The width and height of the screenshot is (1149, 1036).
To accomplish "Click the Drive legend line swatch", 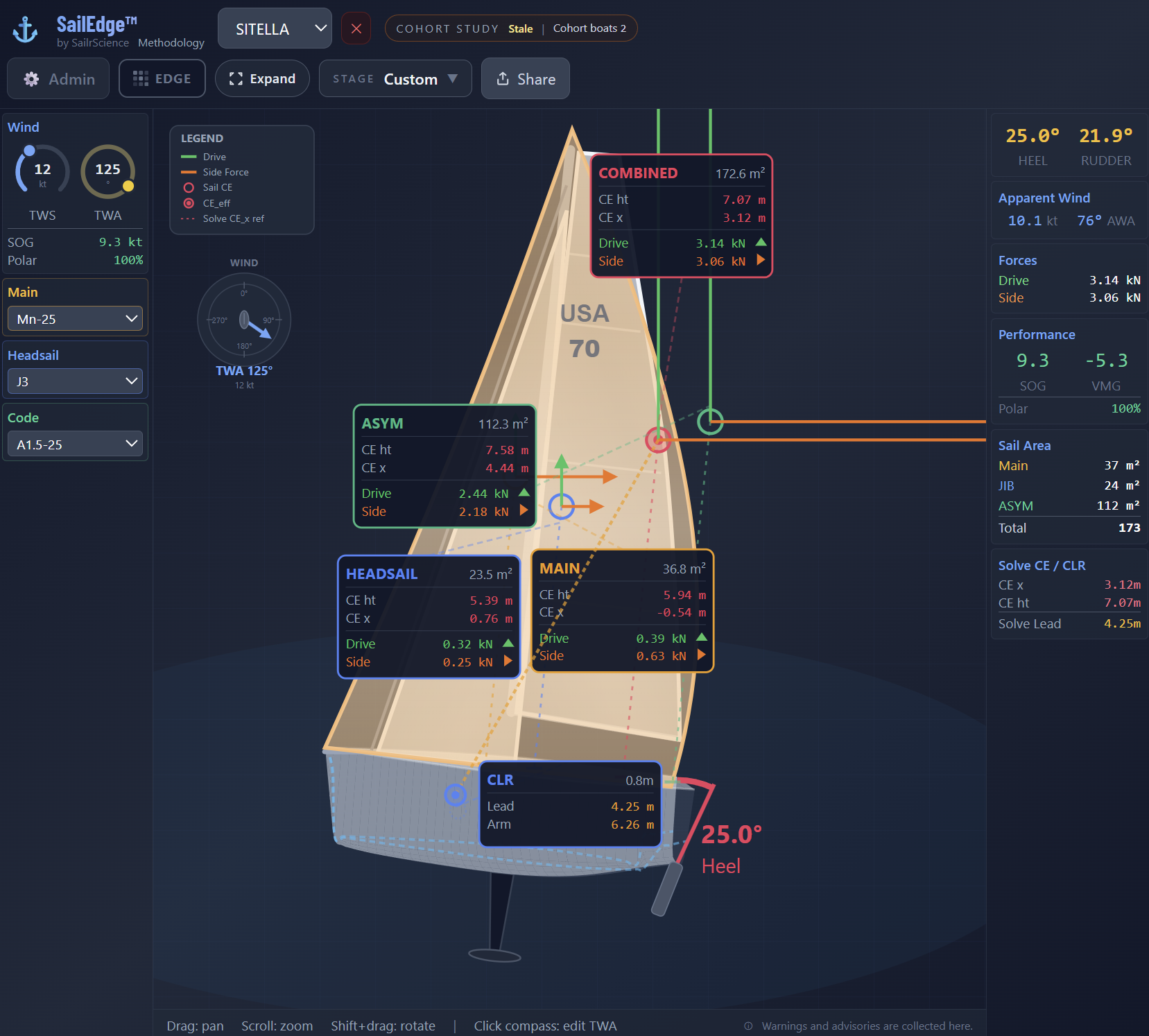I will [x=189, y=157].
